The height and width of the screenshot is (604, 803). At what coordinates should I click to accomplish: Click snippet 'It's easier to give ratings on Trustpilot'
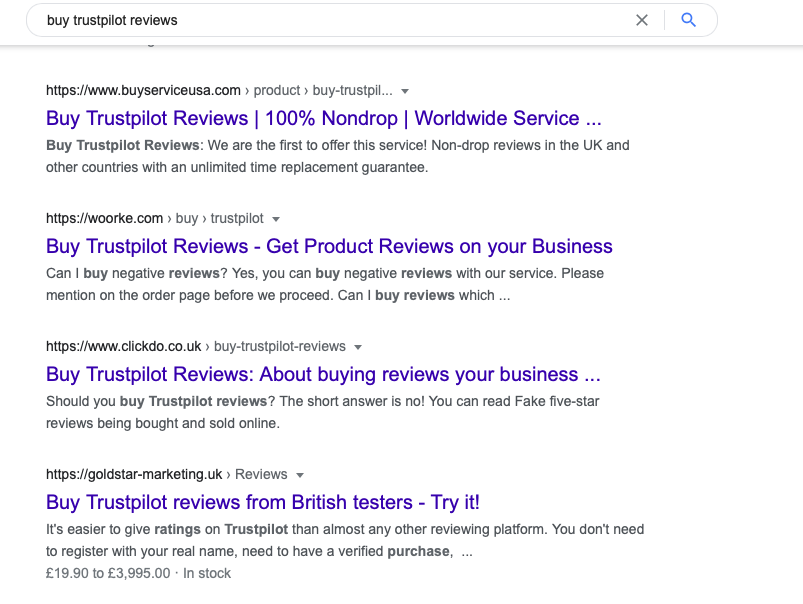[167, 530]
